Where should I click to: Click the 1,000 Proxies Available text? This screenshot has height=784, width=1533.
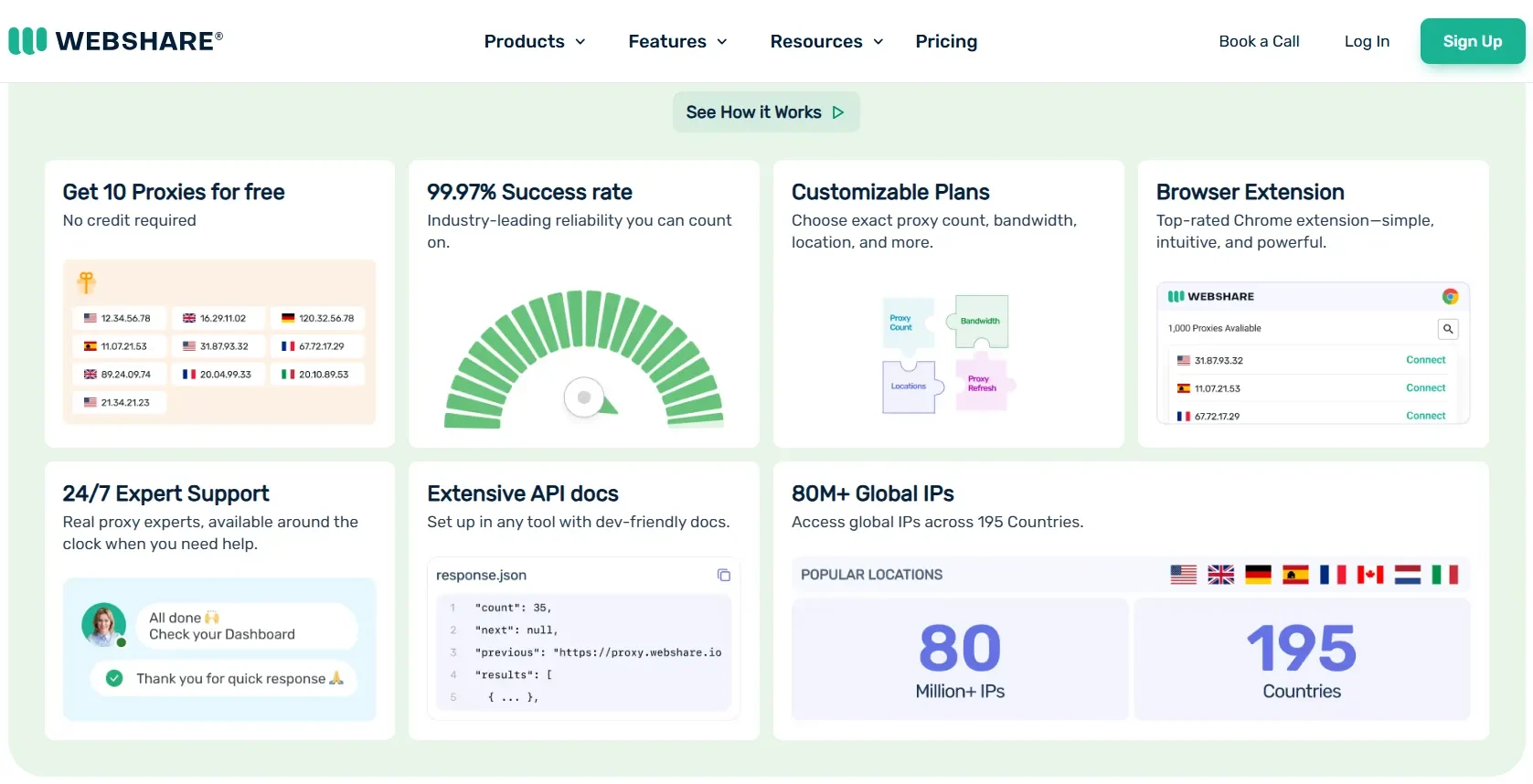click(x=1214, y=328)
